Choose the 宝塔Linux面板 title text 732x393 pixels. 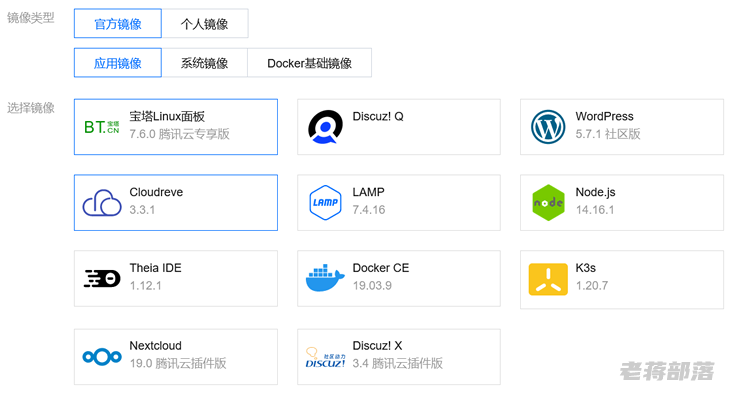(x=167, y=116)
